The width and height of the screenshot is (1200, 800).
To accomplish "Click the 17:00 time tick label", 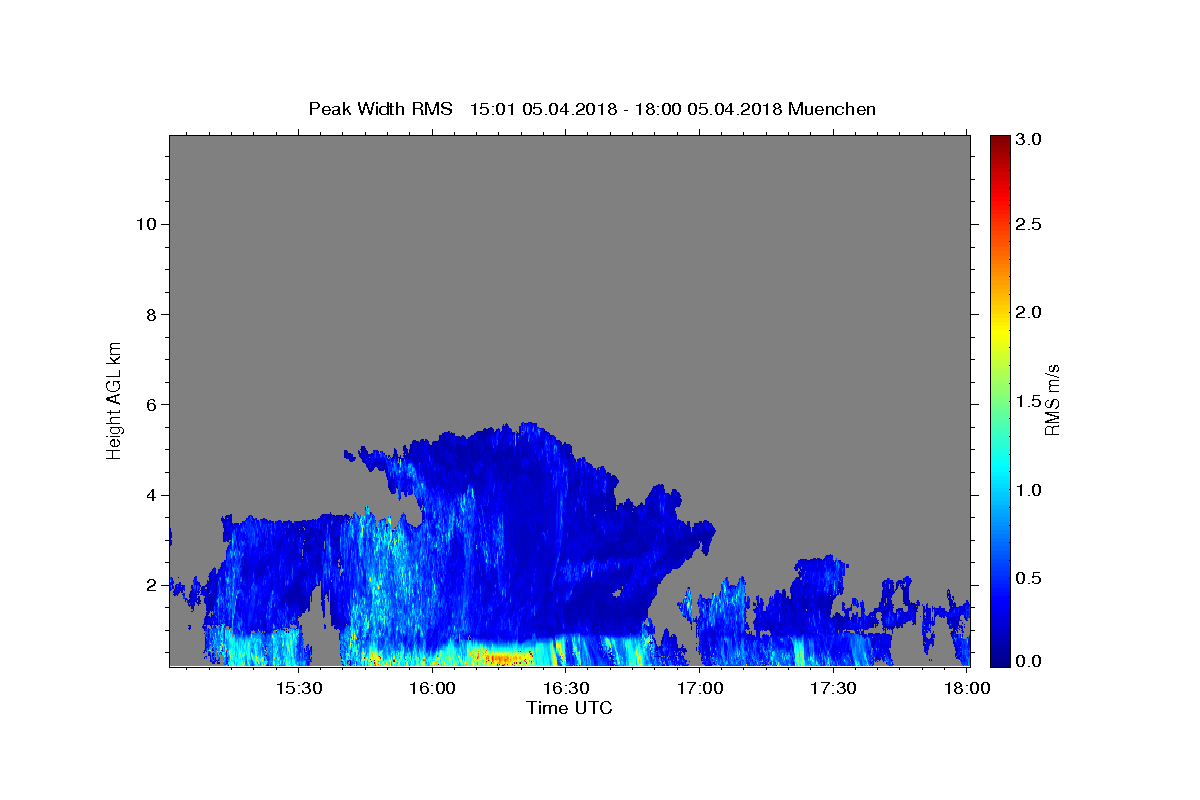I will pos(700,689).
